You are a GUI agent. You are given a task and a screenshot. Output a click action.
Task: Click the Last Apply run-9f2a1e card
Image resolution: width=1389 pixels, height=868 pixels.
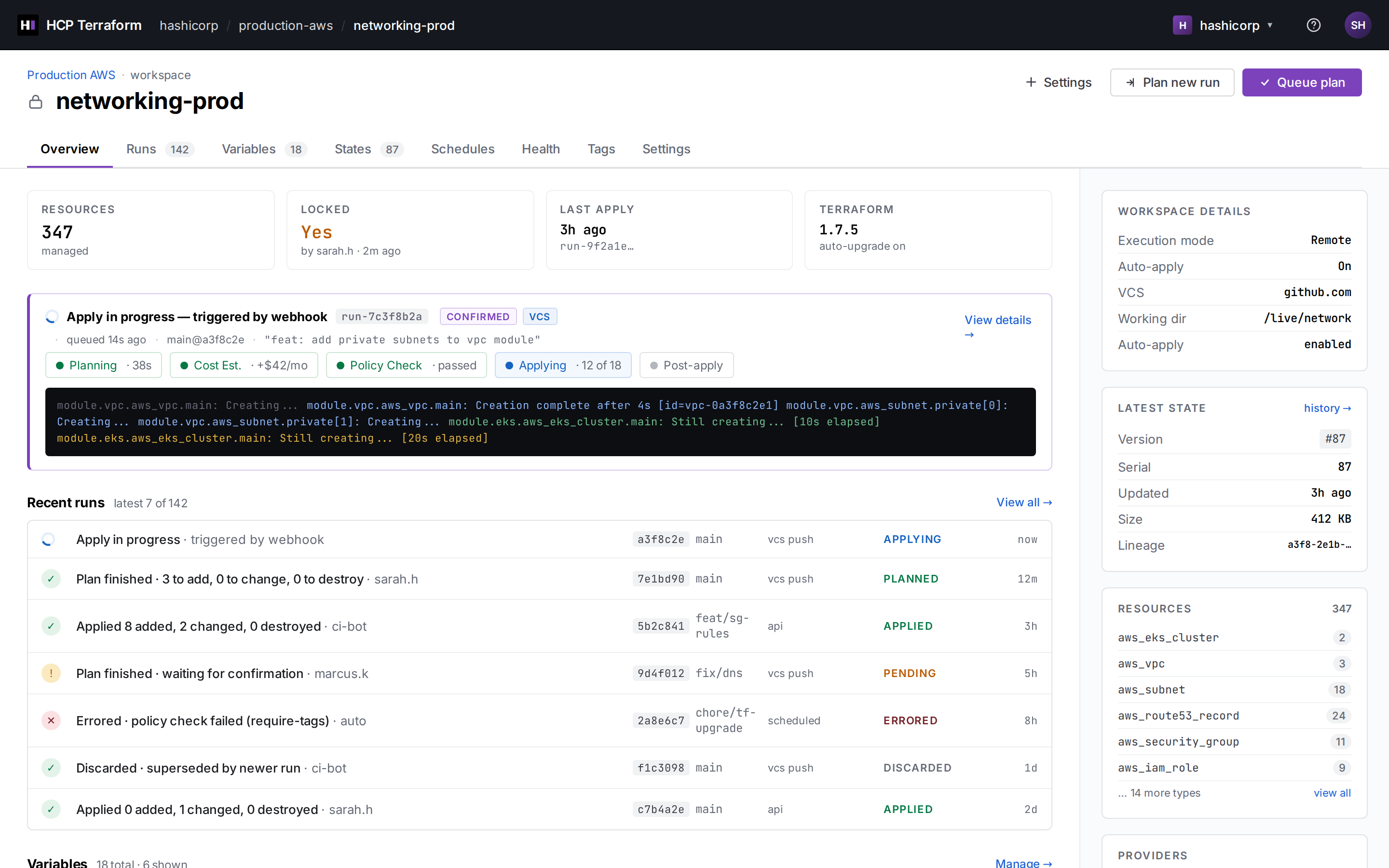tap(669, 230)
